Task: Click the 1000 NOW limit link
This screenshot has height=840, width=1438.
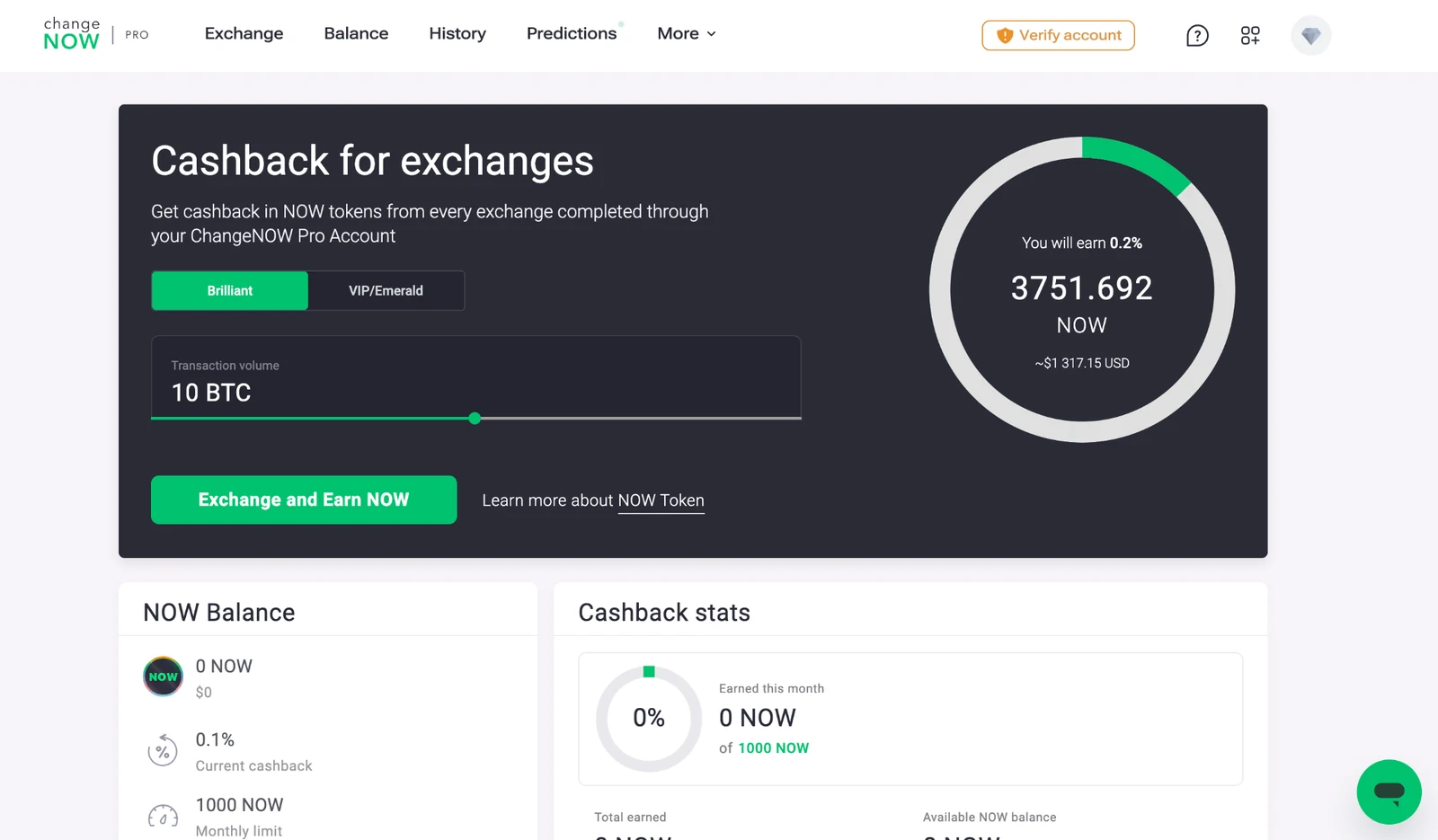Action: pyautogui.click(x=773, y=747)
